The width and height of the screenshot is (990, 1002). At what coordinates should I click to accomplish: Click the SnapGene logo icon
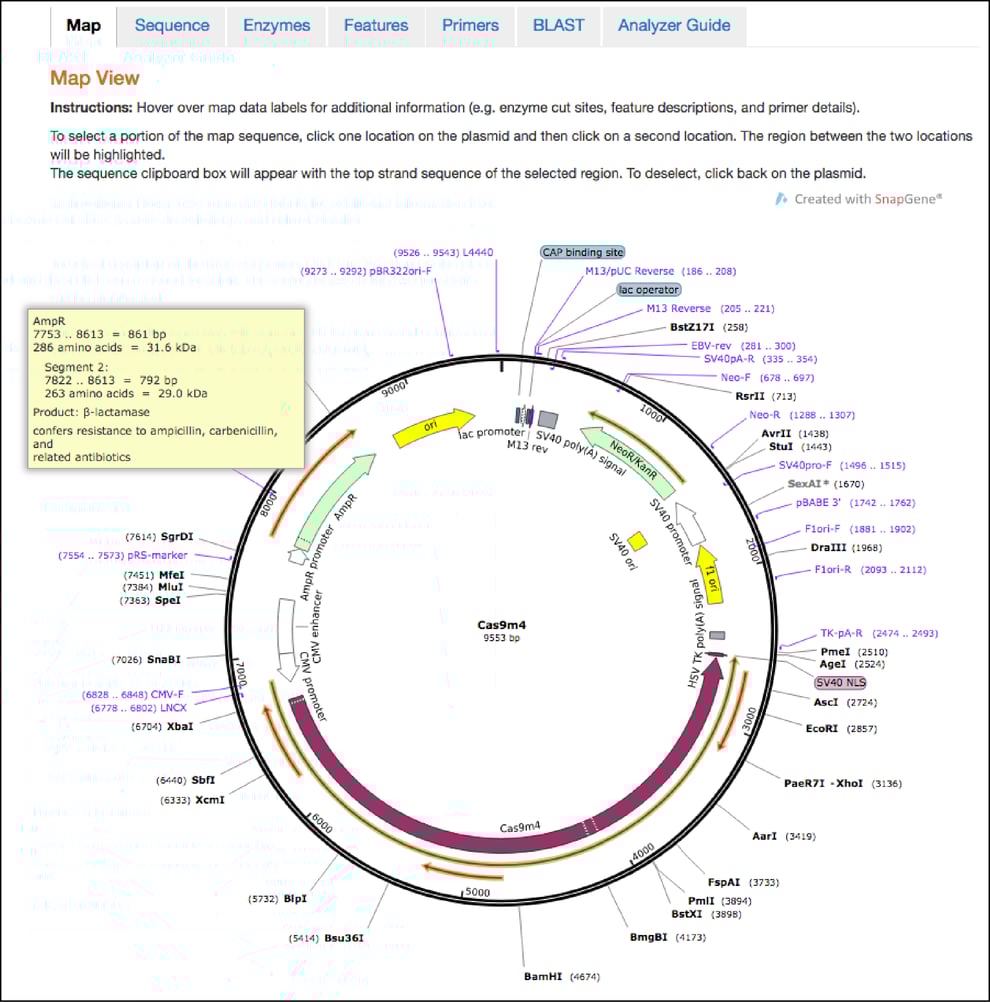coord(780,199)
